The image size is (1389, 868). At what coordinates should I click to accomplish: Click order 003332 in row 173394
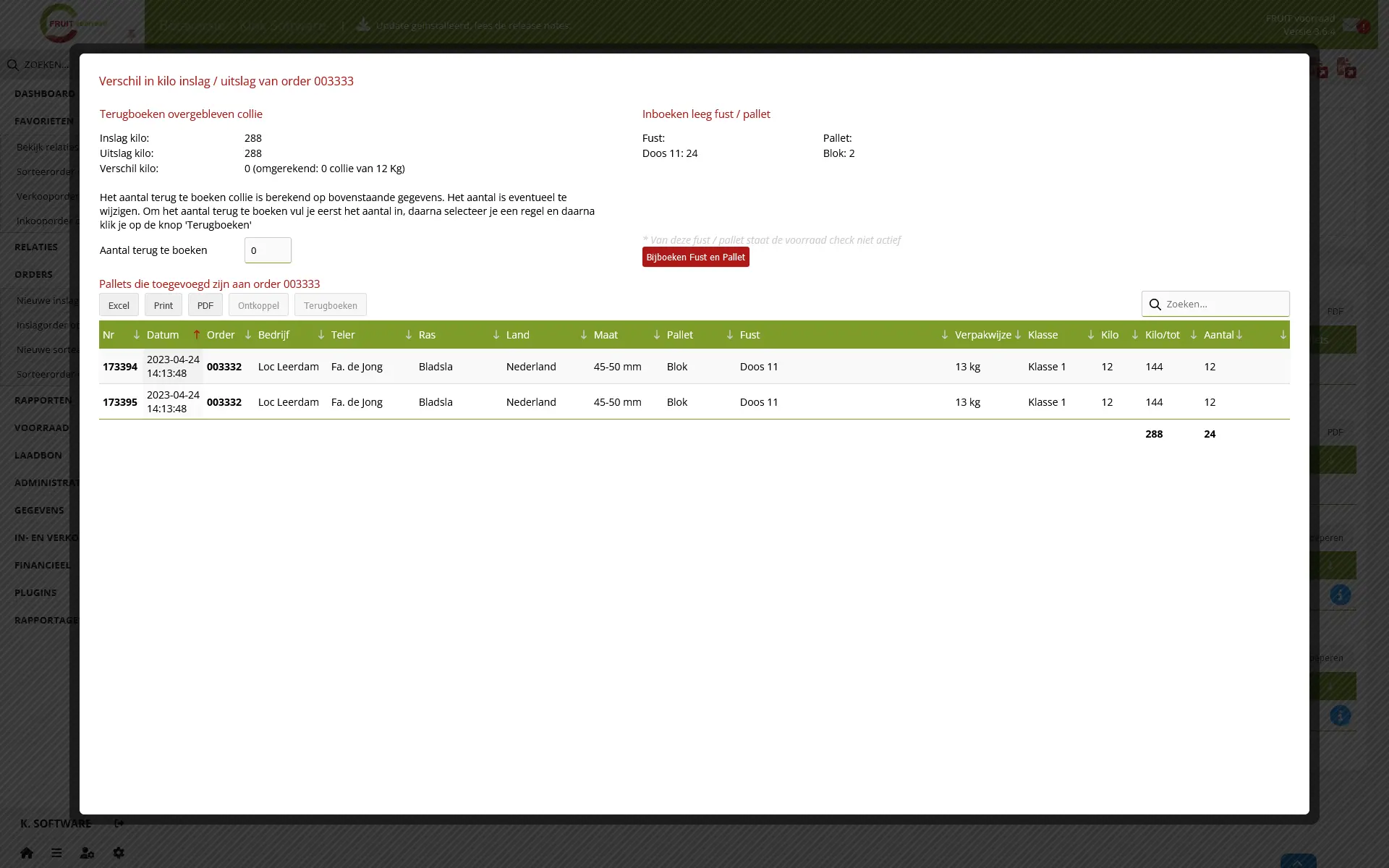(x=224, y=367)
